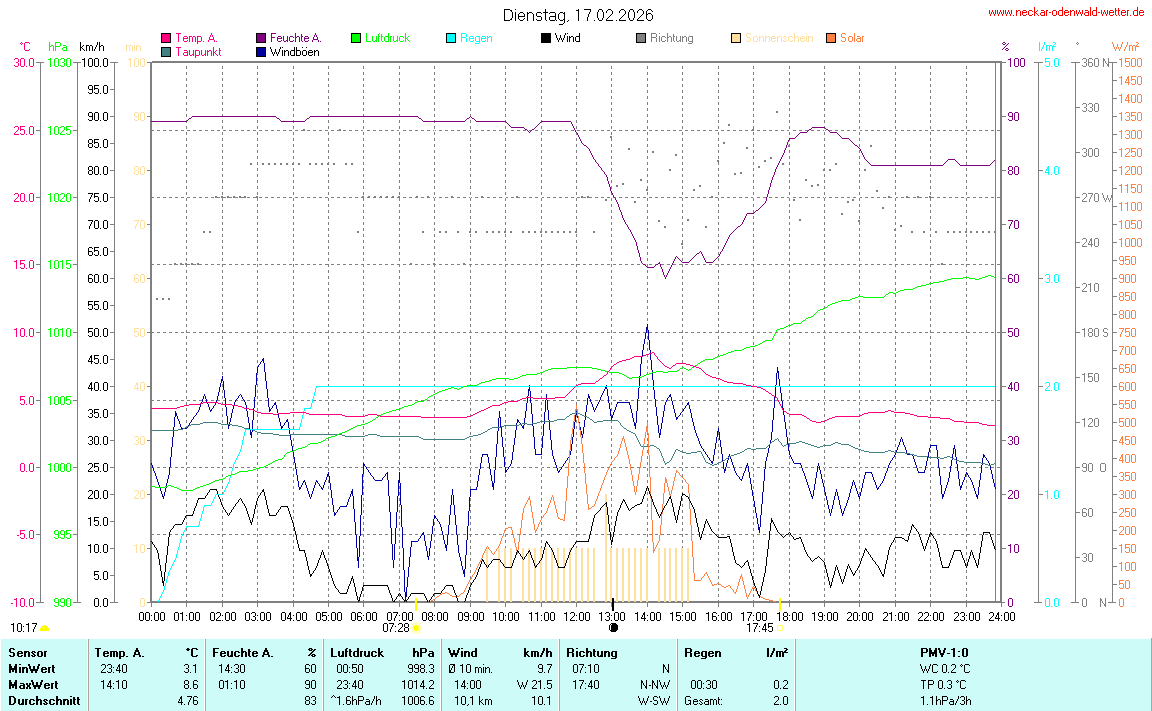Click the purple Feuchte A. legend square
The width and height of the screenshot is (1152, 711).
[x=261, y=38]
